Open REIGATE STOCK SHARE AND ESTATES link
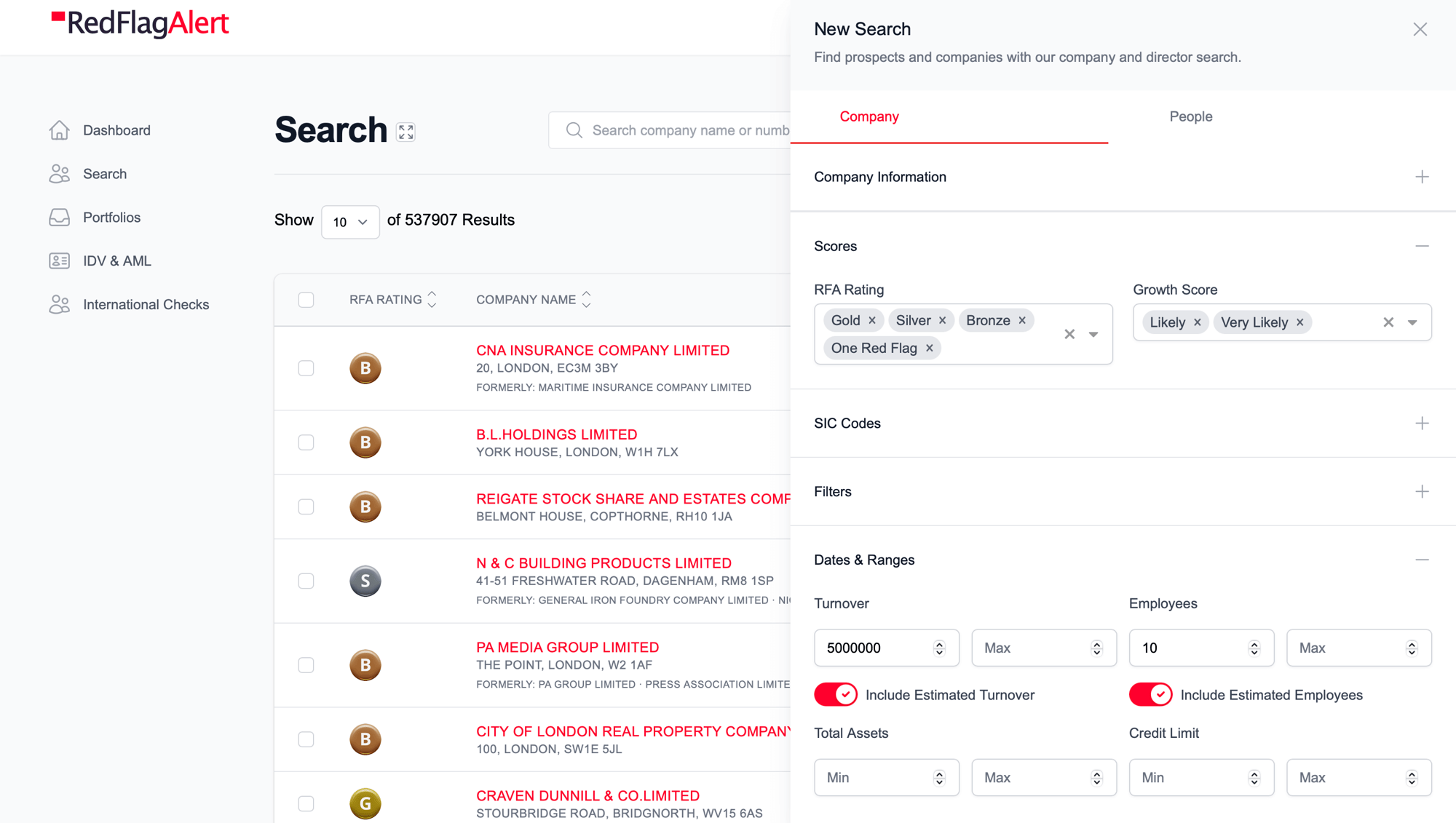 pyautogui.click(x=633, y=498)
